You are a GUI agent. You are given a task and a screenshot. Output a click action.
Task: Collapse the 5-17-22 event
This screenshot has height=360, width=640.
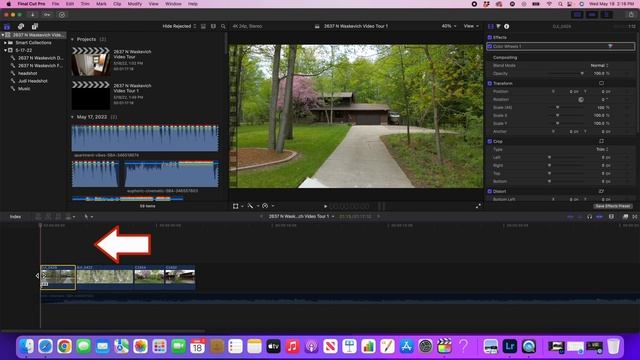coord(5,50)
